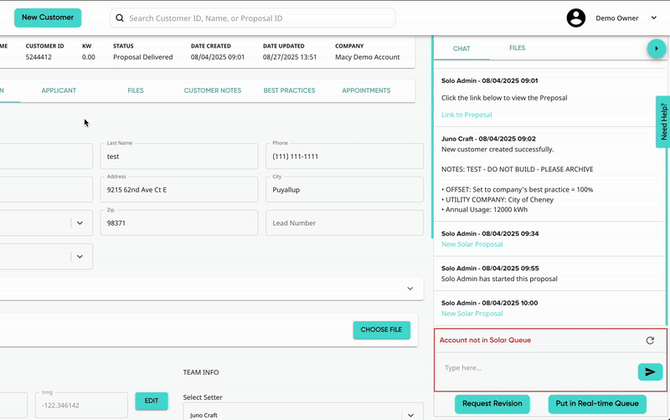Switch to the Applicant tab
Viewport: 670px width, 420px height.
(59, 90)
